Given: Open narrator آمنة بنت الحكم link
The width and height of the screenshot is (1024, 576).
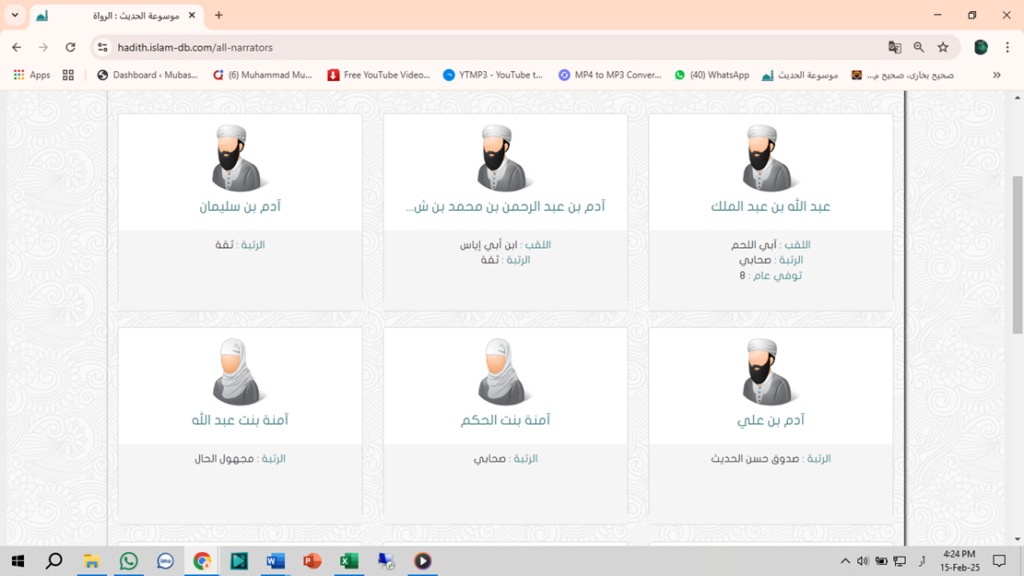Looking at the screenshot, I should click(505, 420).
